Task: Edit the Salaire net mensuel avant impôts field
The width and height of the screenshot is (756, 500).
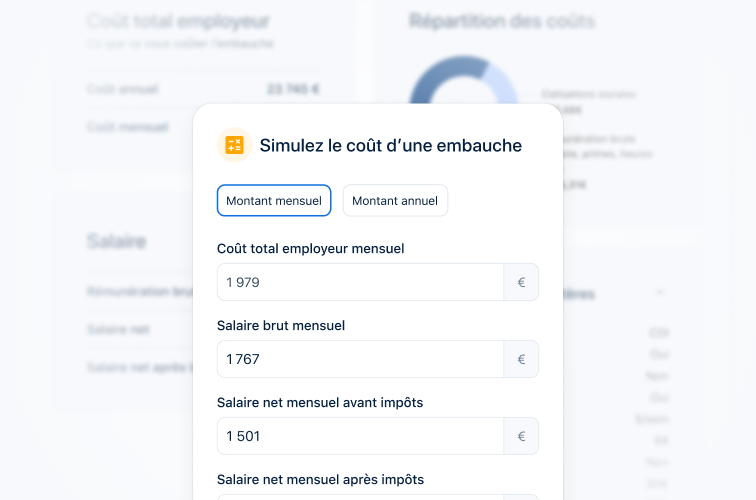Action: (x=360, y=436)
